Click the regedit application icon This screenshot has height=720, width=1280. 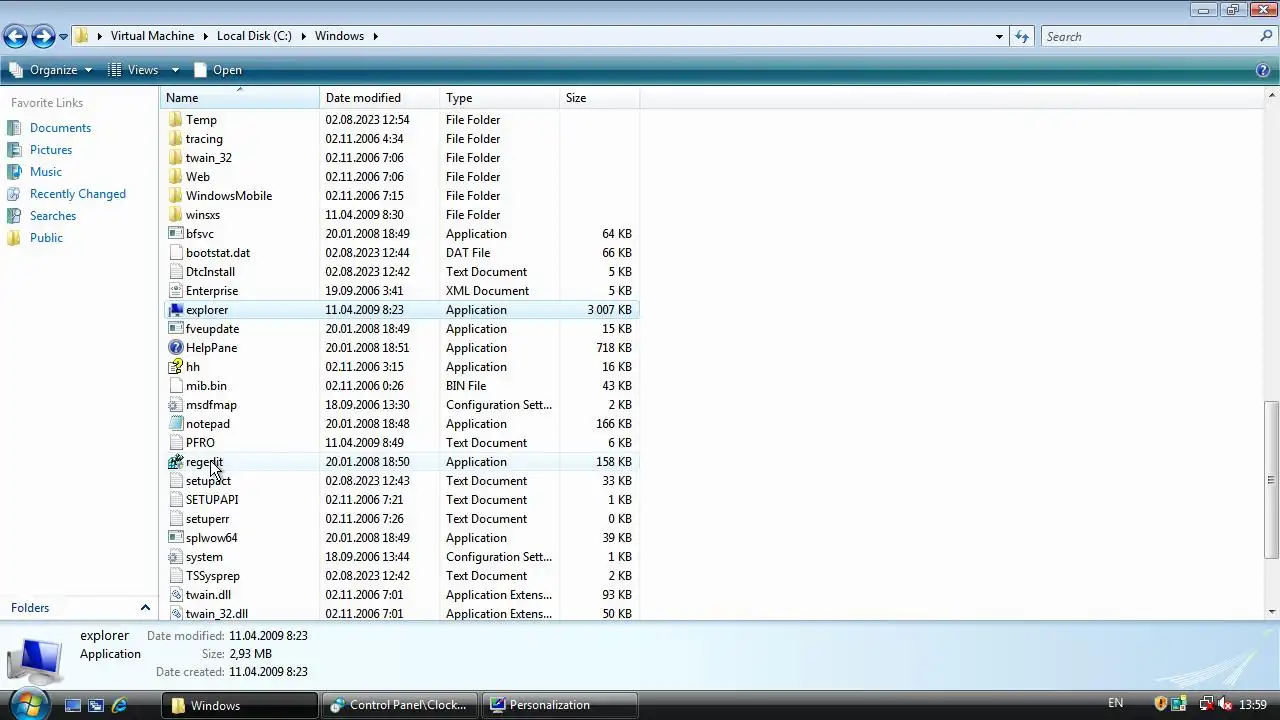(176, 462)
